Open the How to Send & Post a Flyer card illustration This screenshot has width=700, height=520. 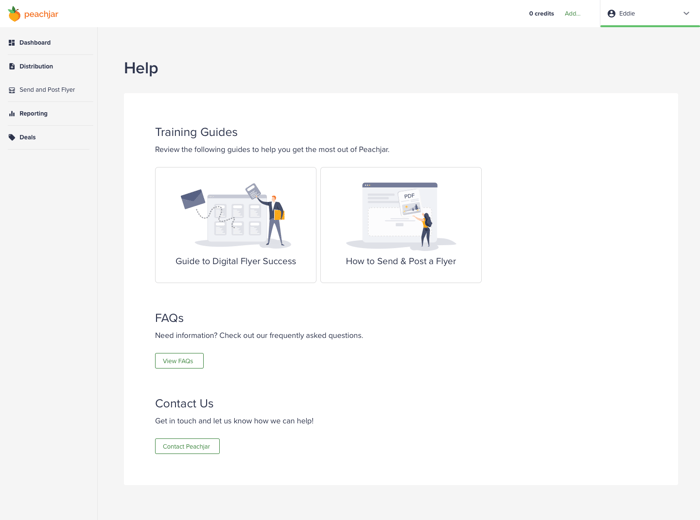click(x=400, y=216)
